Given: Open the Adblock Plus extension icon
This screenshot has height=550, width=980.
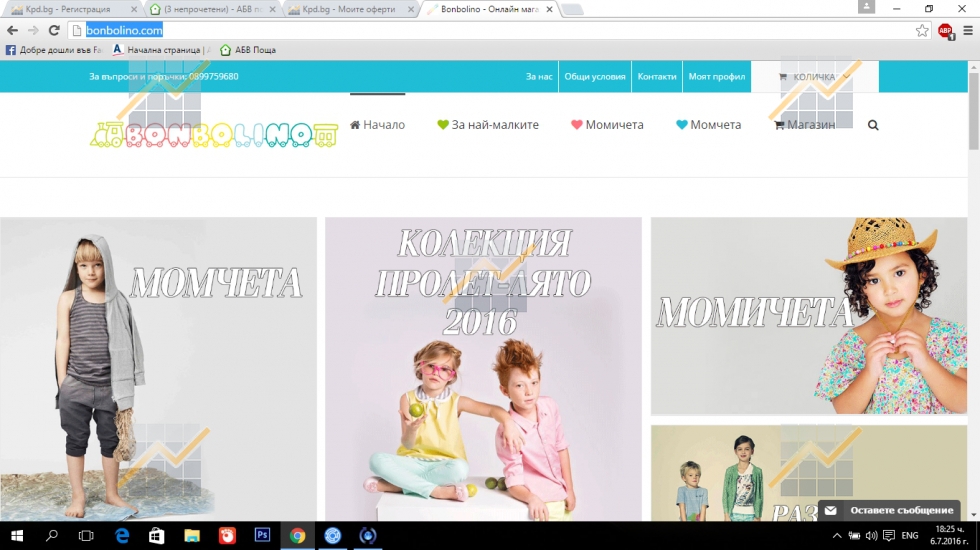Looking at the screenshot, I should pos(946,31).
